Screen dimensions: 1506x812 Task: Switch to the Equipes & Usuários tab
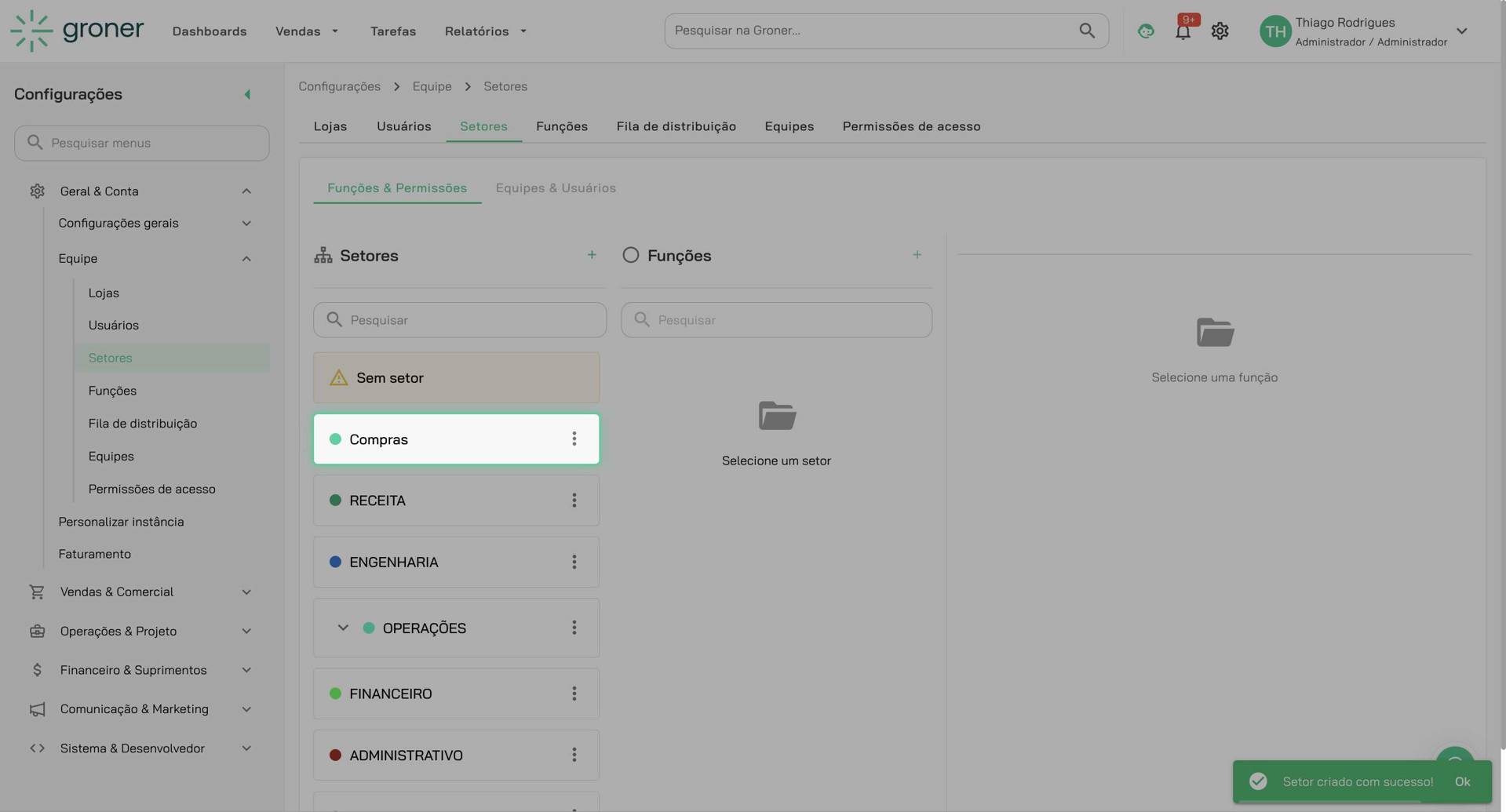coord(556,188)
